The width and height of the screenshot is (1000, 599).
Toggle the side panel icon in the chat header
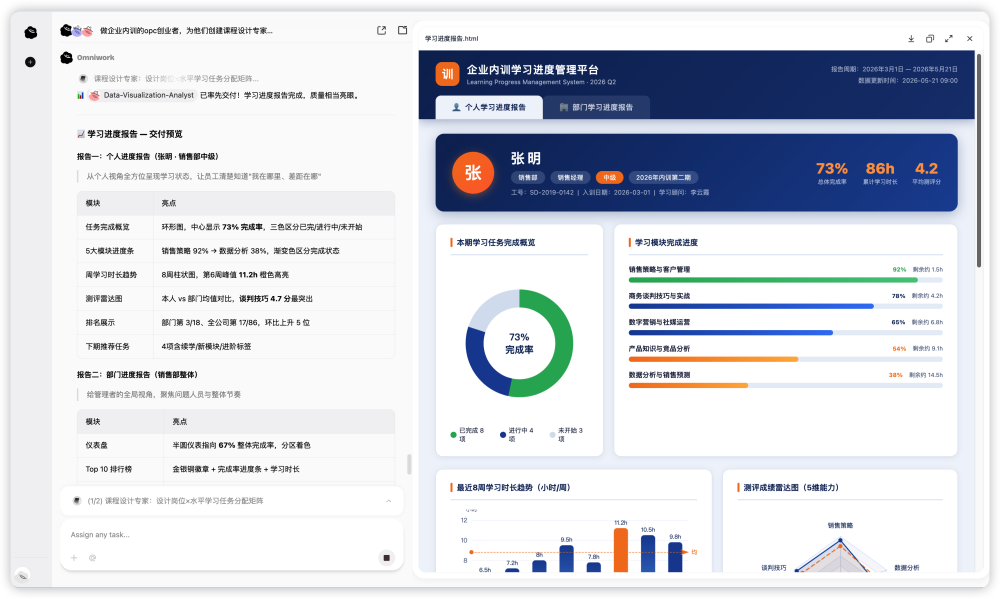click(402, 30)
